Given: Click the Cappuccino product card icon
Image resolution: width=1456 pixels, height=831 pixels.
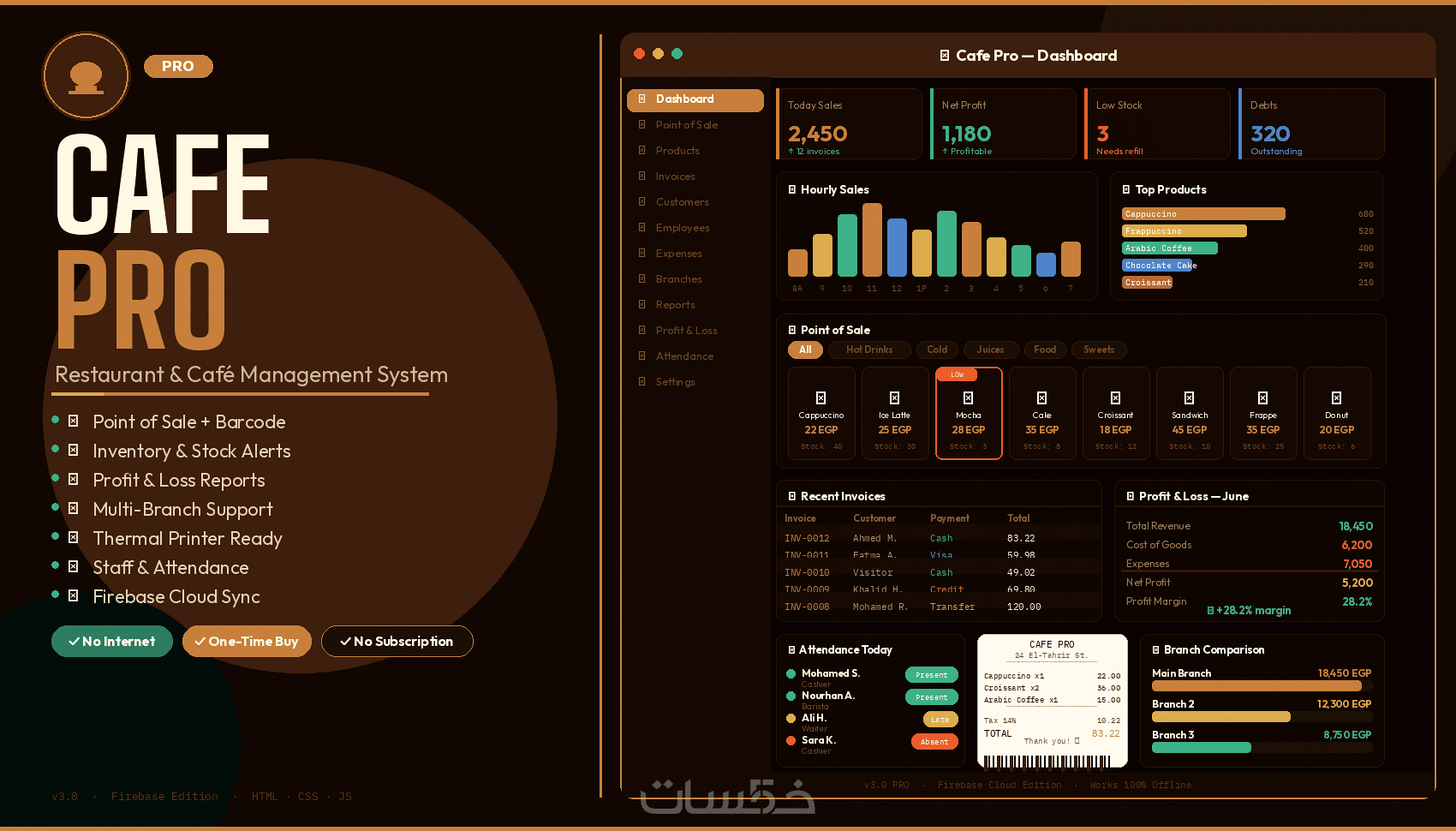Looking at the screenshot, I should [820, 398].
